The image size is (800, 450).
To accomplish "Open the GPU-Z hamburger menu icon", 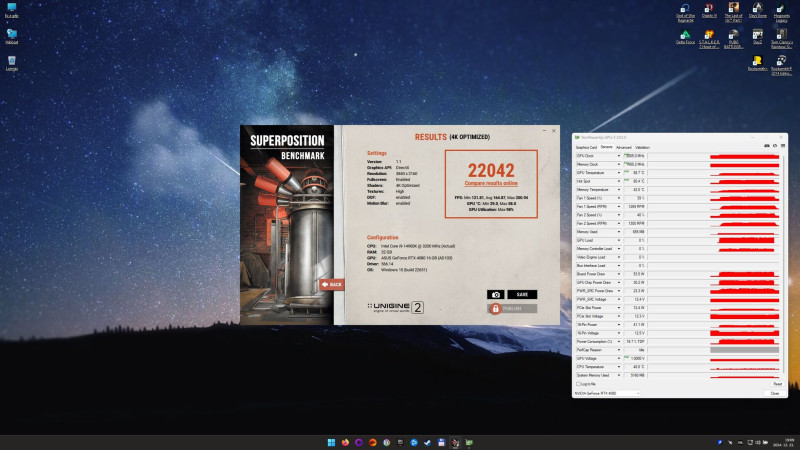I will click(783, 146).
